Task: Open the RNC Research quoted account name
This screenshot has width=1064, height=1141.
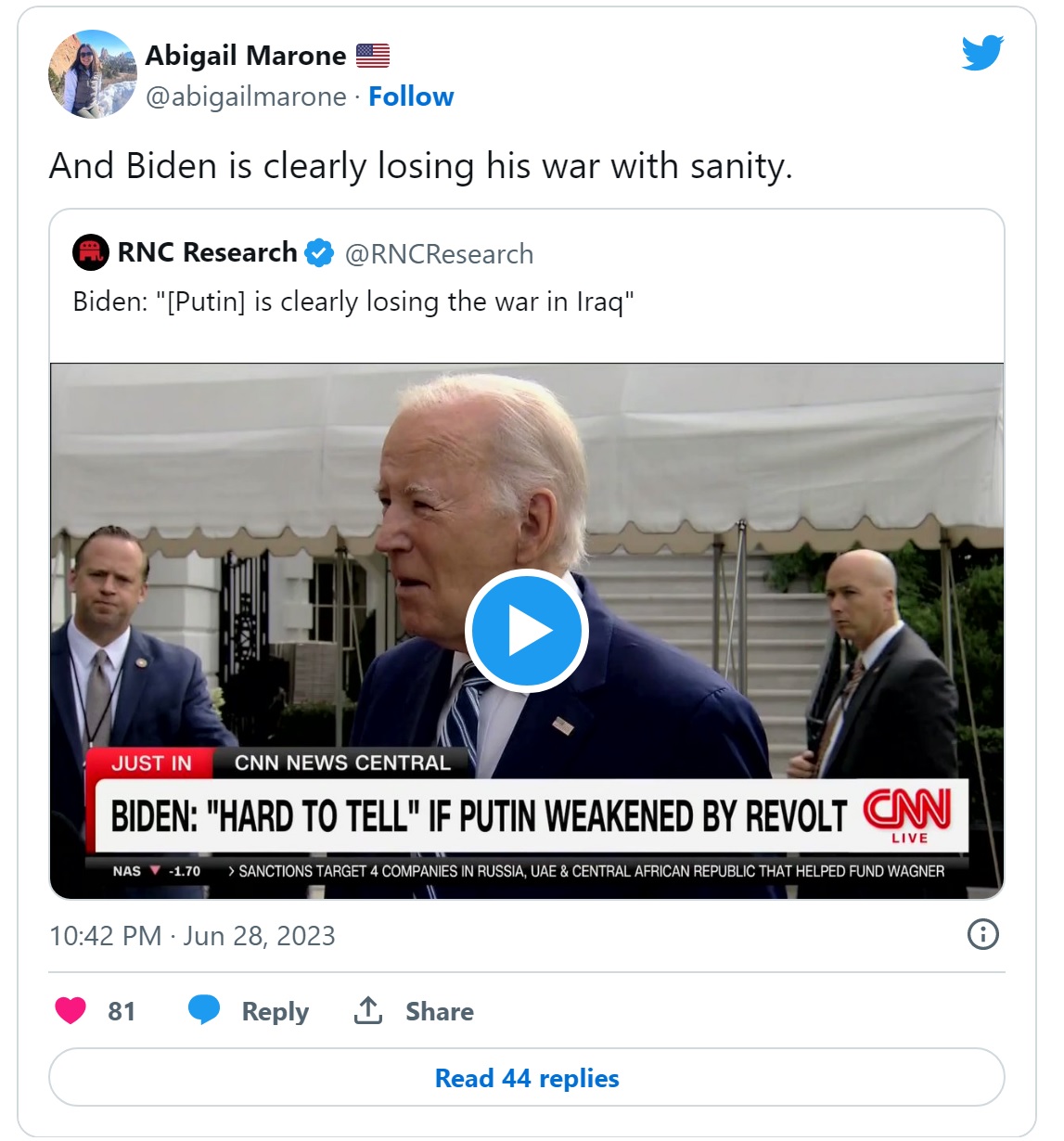Action: point(207,252)
